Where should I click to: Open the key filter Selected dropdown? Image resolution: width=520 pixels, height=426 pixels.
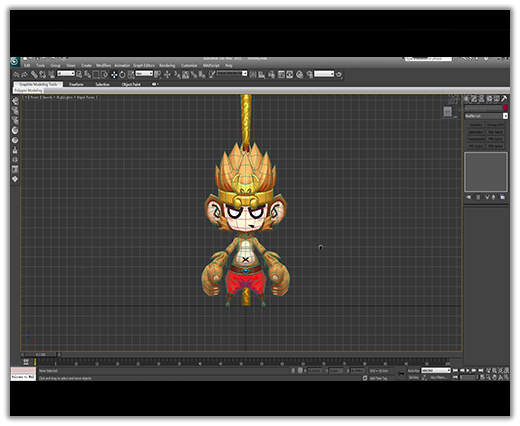point(436,371)
